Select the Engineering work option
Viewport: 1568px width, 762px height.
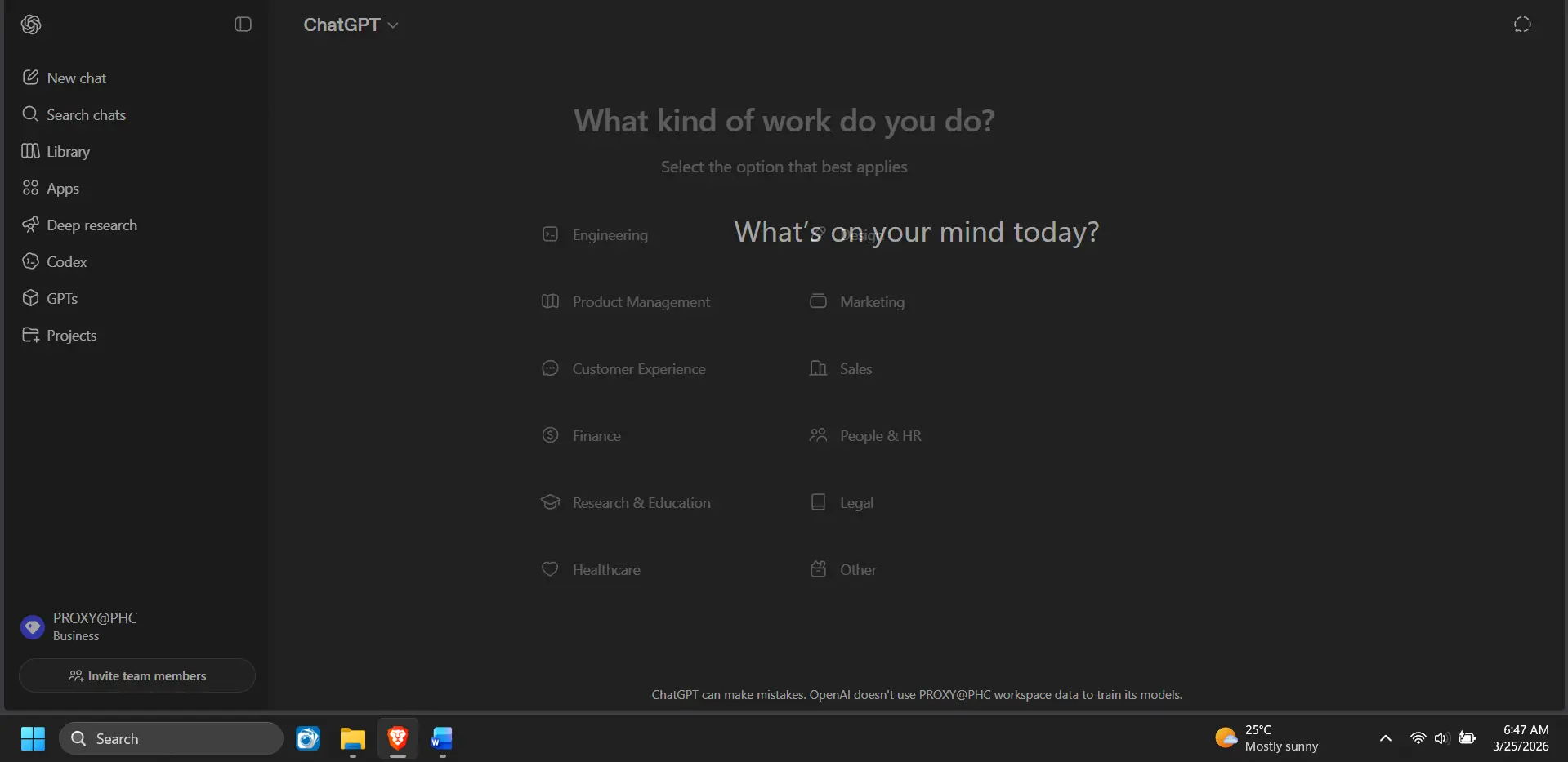point(595,235)
